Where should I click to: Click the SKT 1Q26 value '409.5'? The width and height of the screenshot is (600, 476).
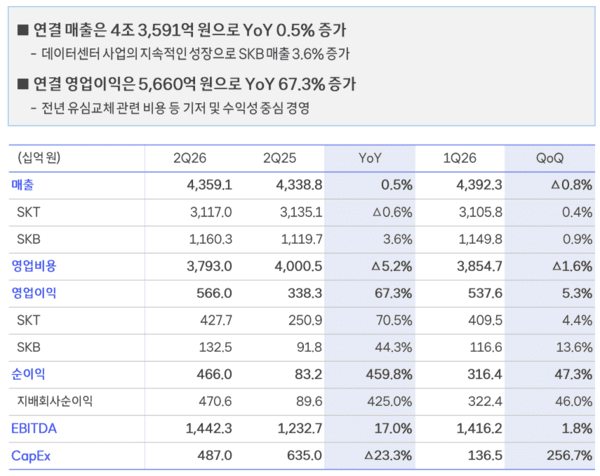point(485,321)
